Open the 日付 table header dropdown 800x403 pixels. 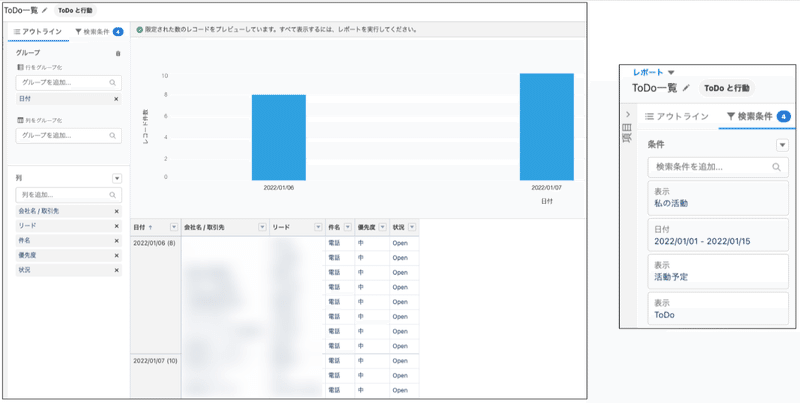(173, 228)
